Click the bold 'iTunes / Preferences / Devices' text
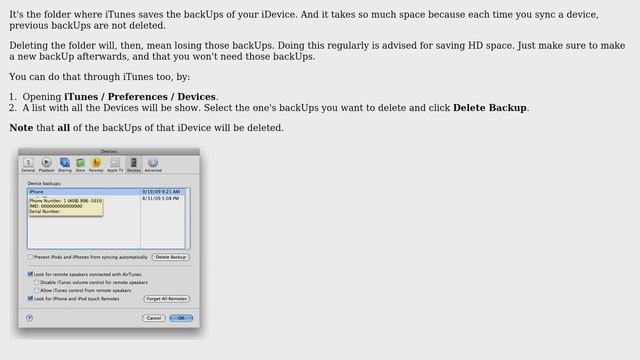Image resolution: width=640 pixels, height=360 pixels. (141, 97)
